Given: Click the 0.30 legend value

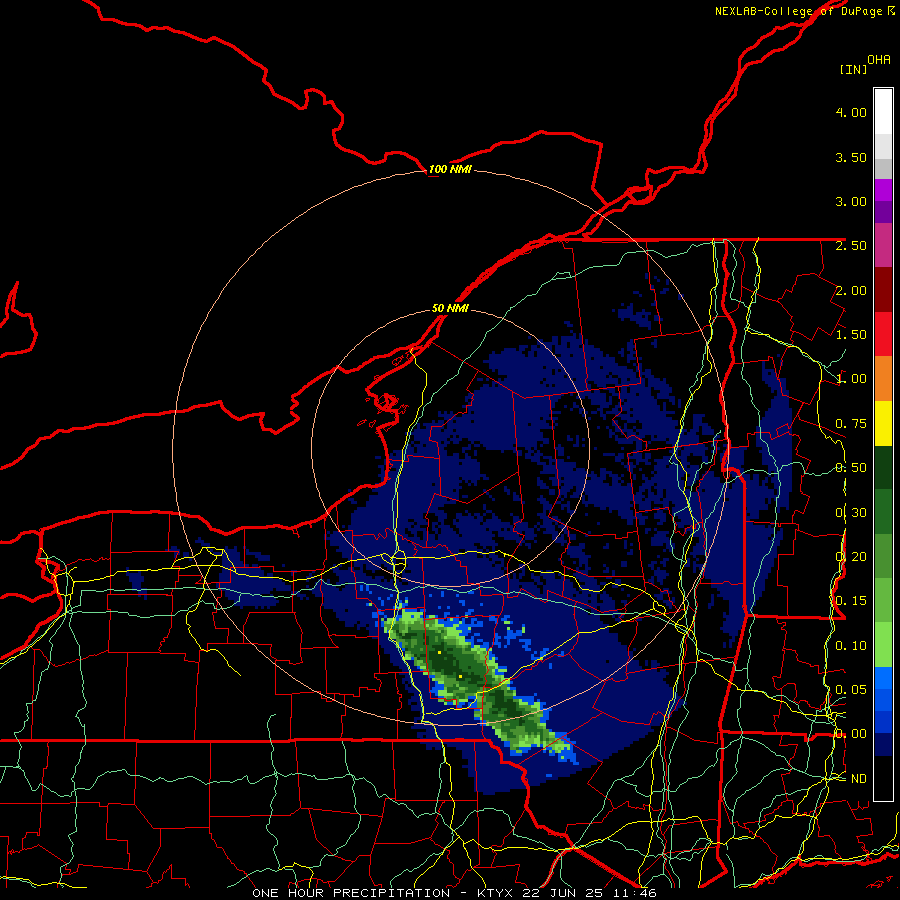Looking at the screenshot, I should (x=851, y=513).
